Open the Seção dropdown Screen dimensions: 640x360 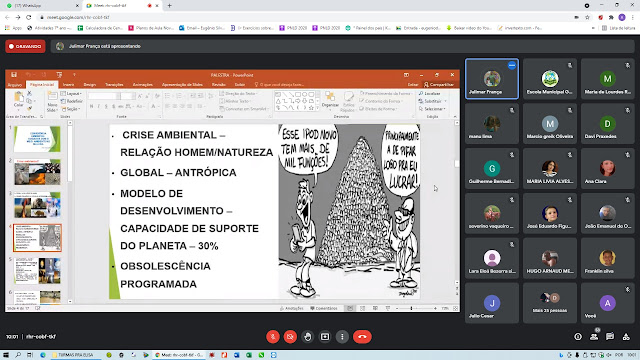coord(71,109)
